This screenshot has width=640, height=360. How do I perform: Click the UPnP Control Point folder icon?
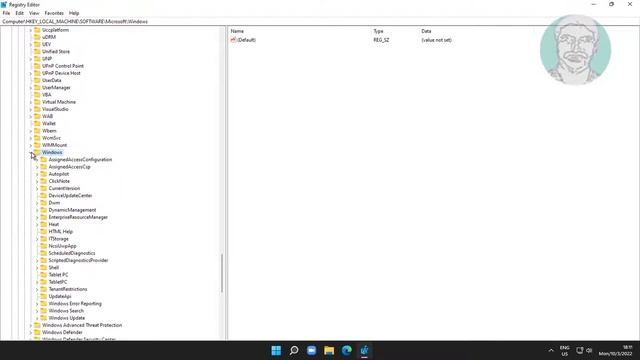tap(37, 66)
